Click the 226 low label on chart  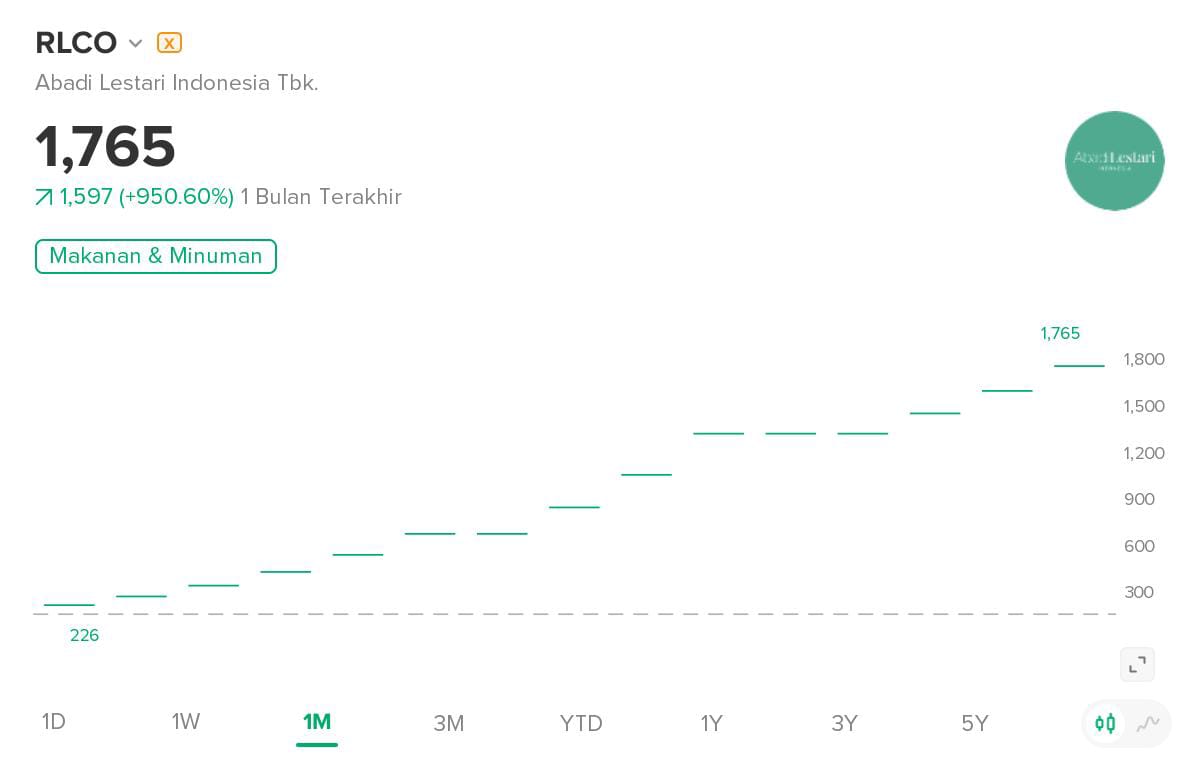click(84, 635)
